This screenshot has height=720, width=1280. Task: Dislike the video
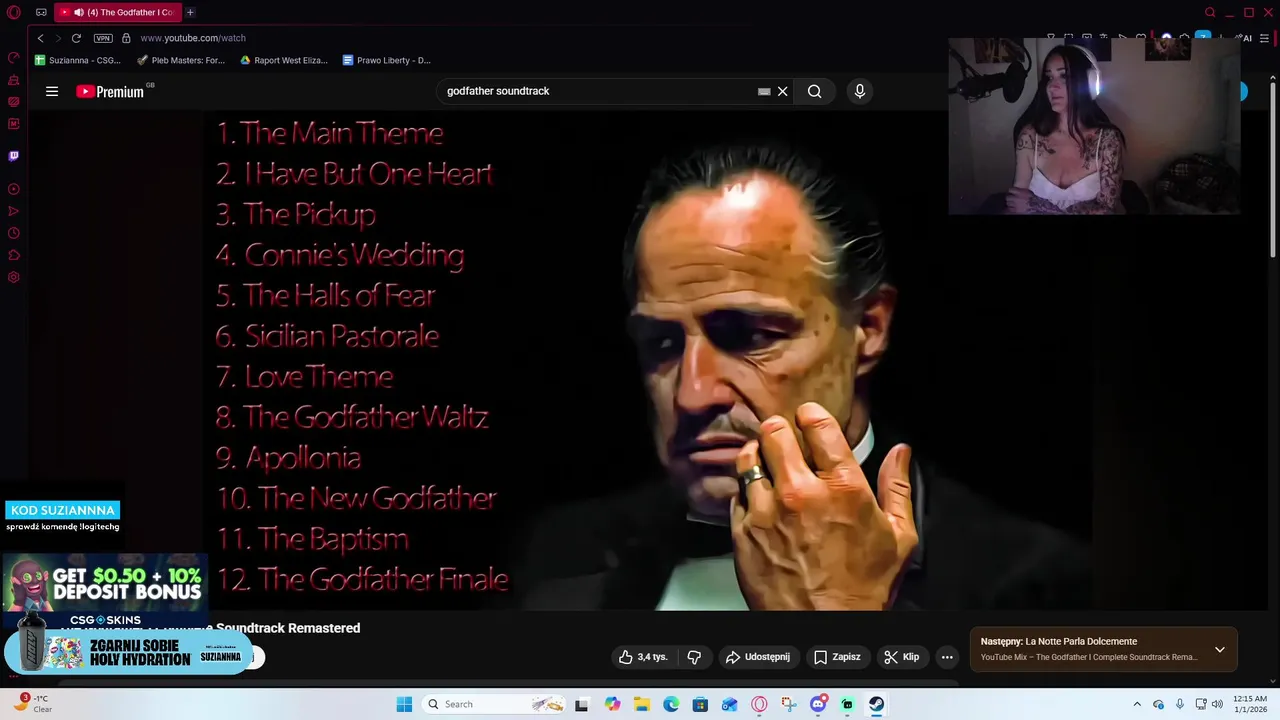pos(694,657)
